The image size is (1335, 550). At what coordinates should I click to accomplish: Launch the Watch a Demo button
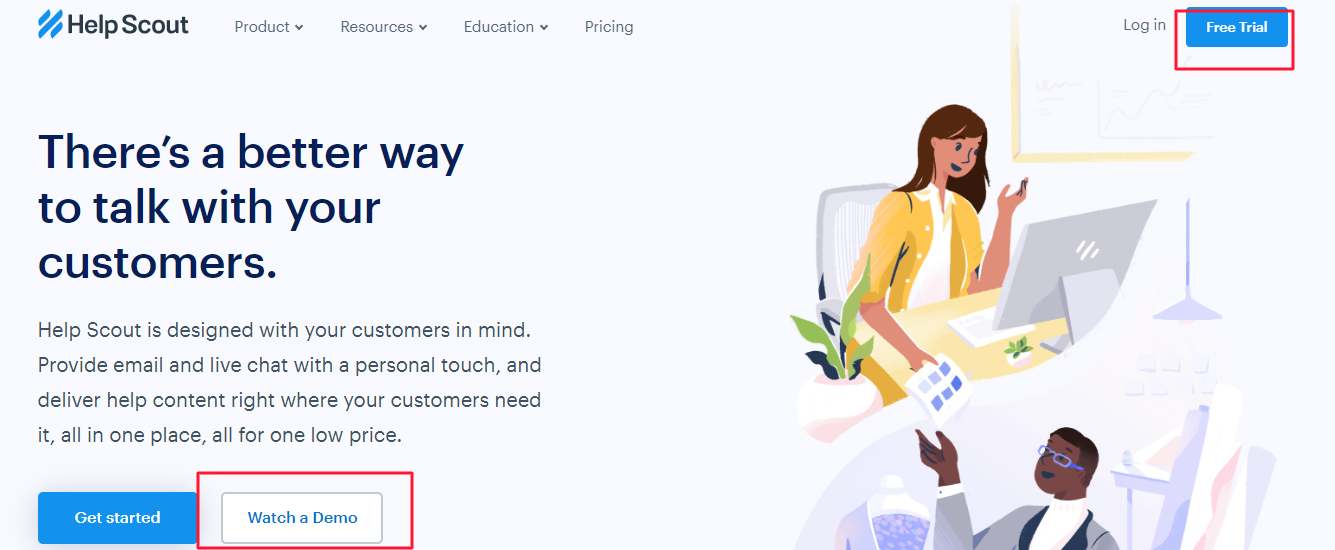click(x=302, y=518)
